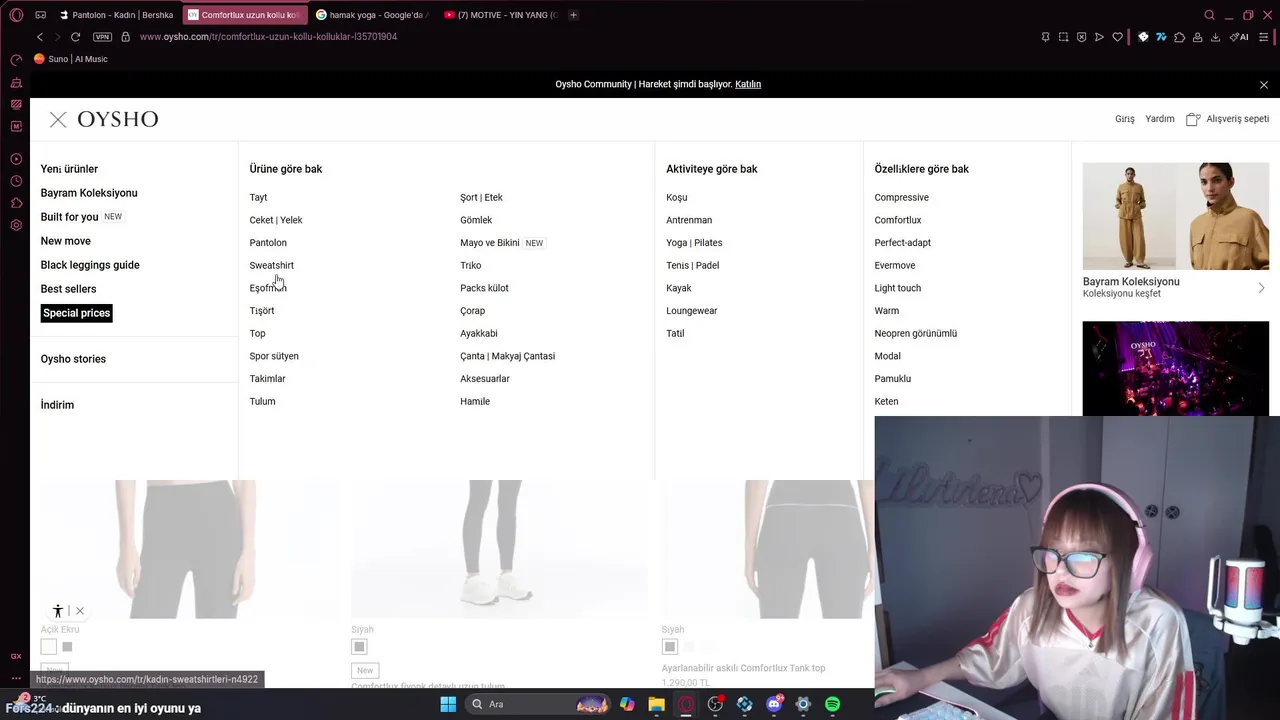
Task: Click the Opera GX taskbar icon
Action: 686,704
